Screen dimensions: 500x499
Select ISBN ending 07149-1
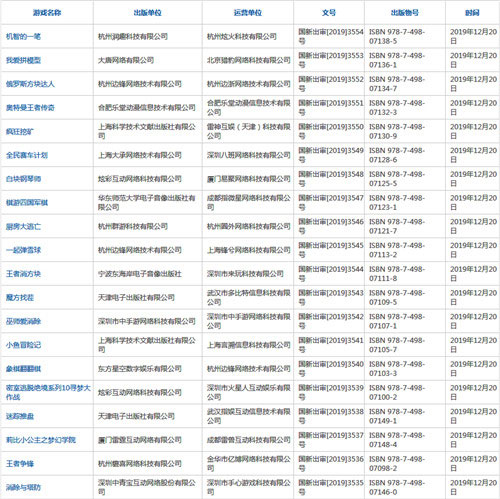click(397, 416)
